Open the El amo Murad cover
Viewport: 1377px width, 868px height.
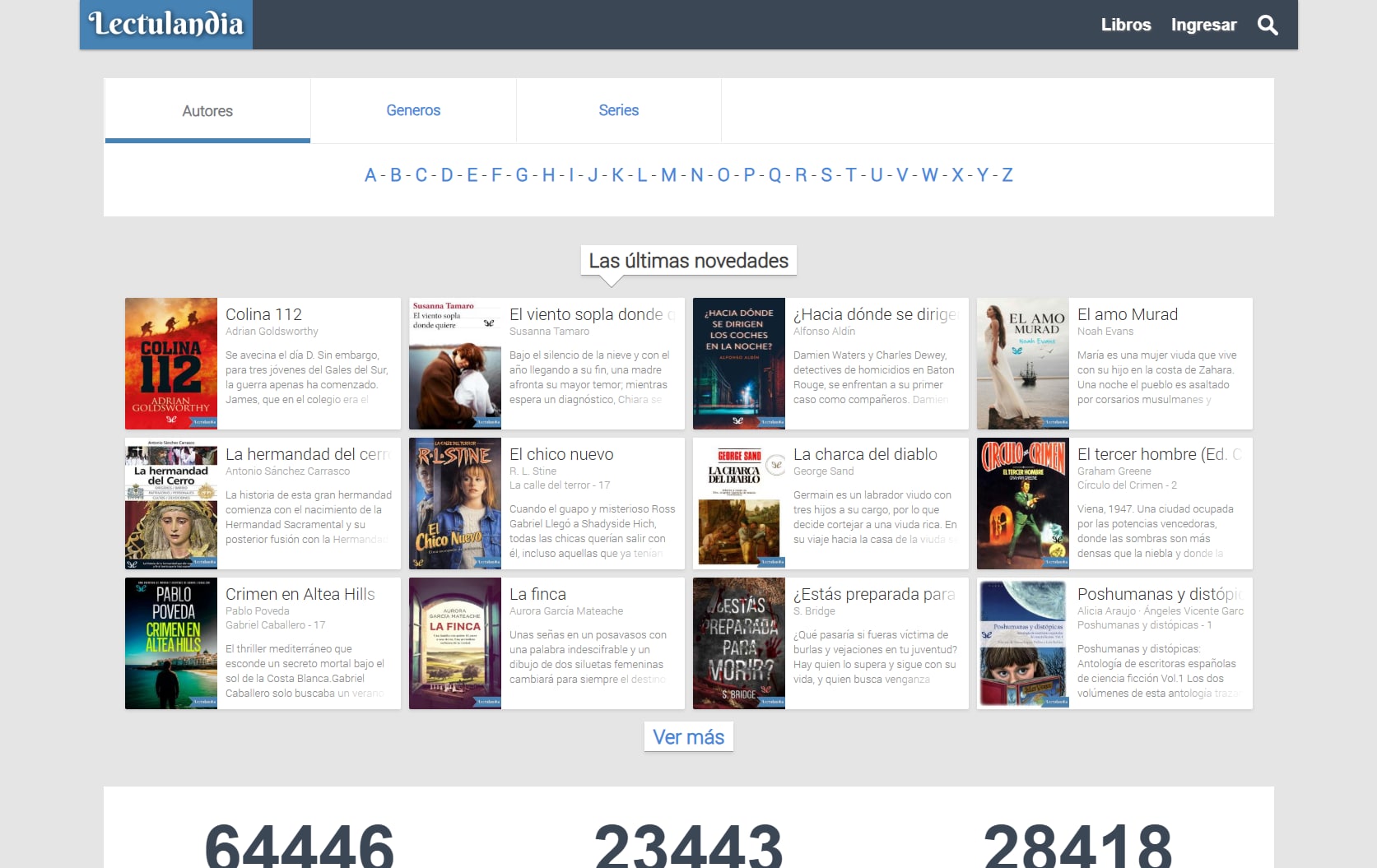coord(1023,364)
